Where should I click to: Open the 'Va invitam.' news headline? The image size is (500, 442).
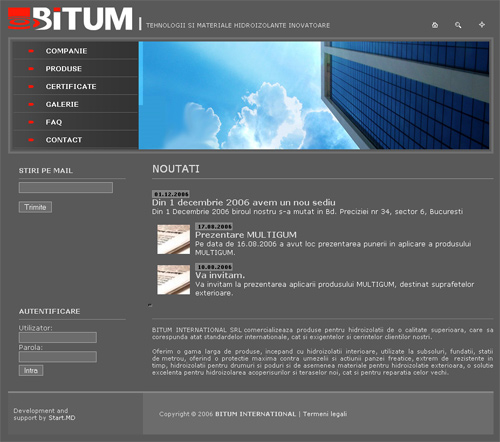pyautogui.click(x=220, y=275)
